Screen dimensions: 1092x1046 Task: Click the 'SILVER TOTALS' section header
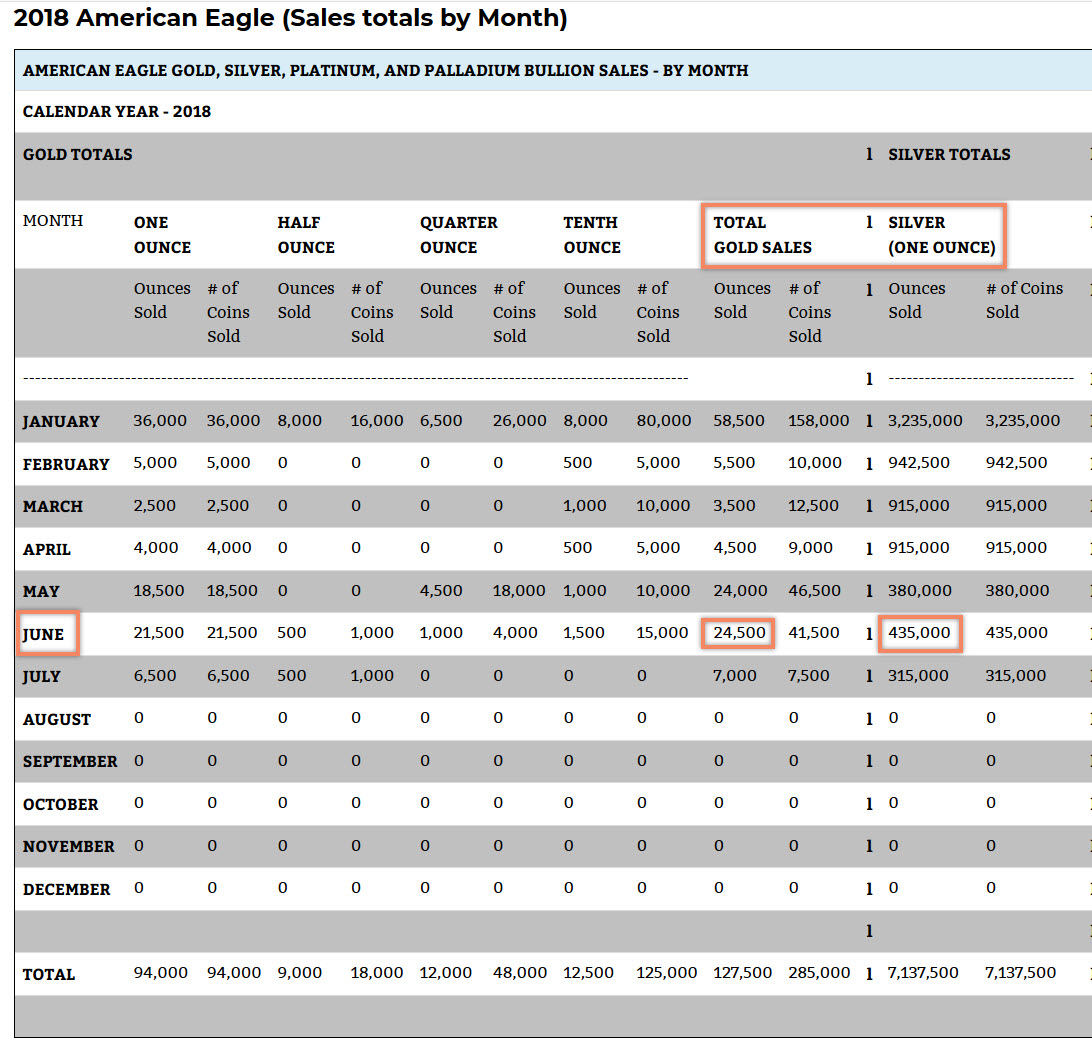tap(949, 155)
